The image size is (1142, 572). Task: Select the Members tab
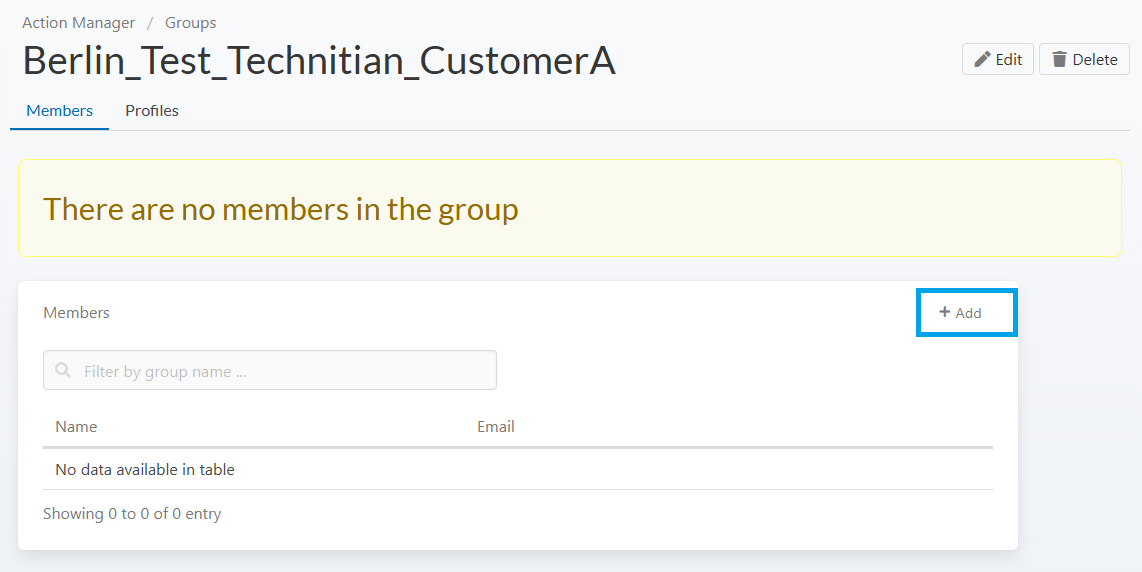(60, 111)
